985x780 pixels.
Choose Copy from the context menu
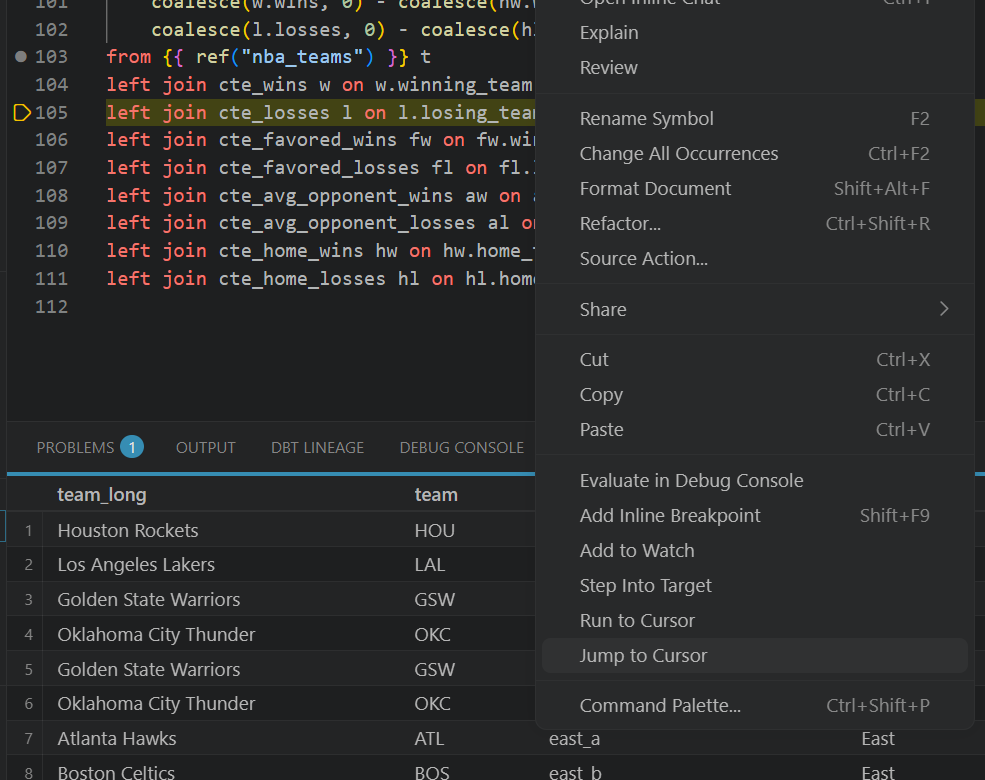[754, 394]
